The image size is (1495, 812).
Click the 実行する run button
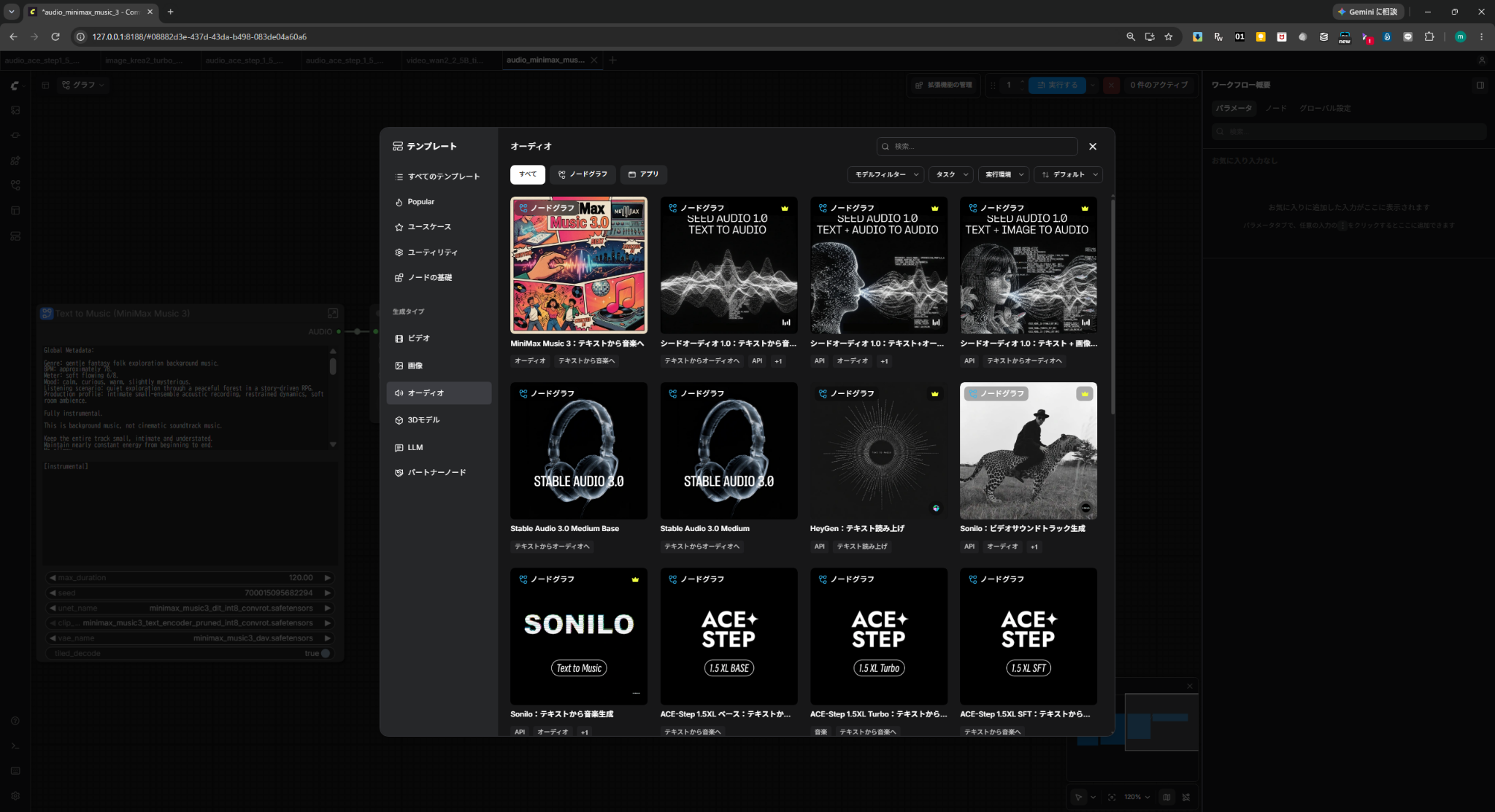1057,85
